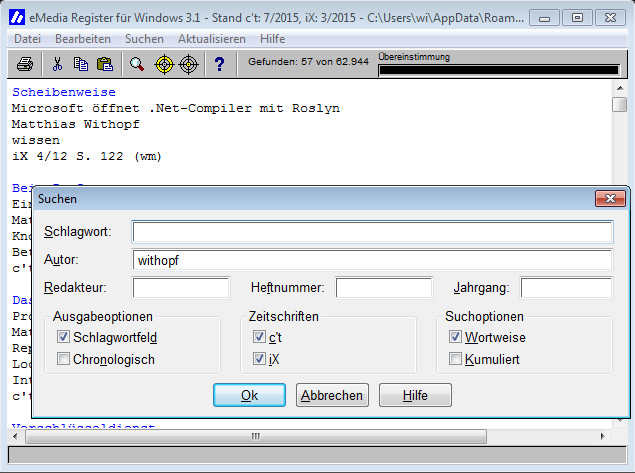
Task: Click the printer icon in the toolbar
Action: 25,65
